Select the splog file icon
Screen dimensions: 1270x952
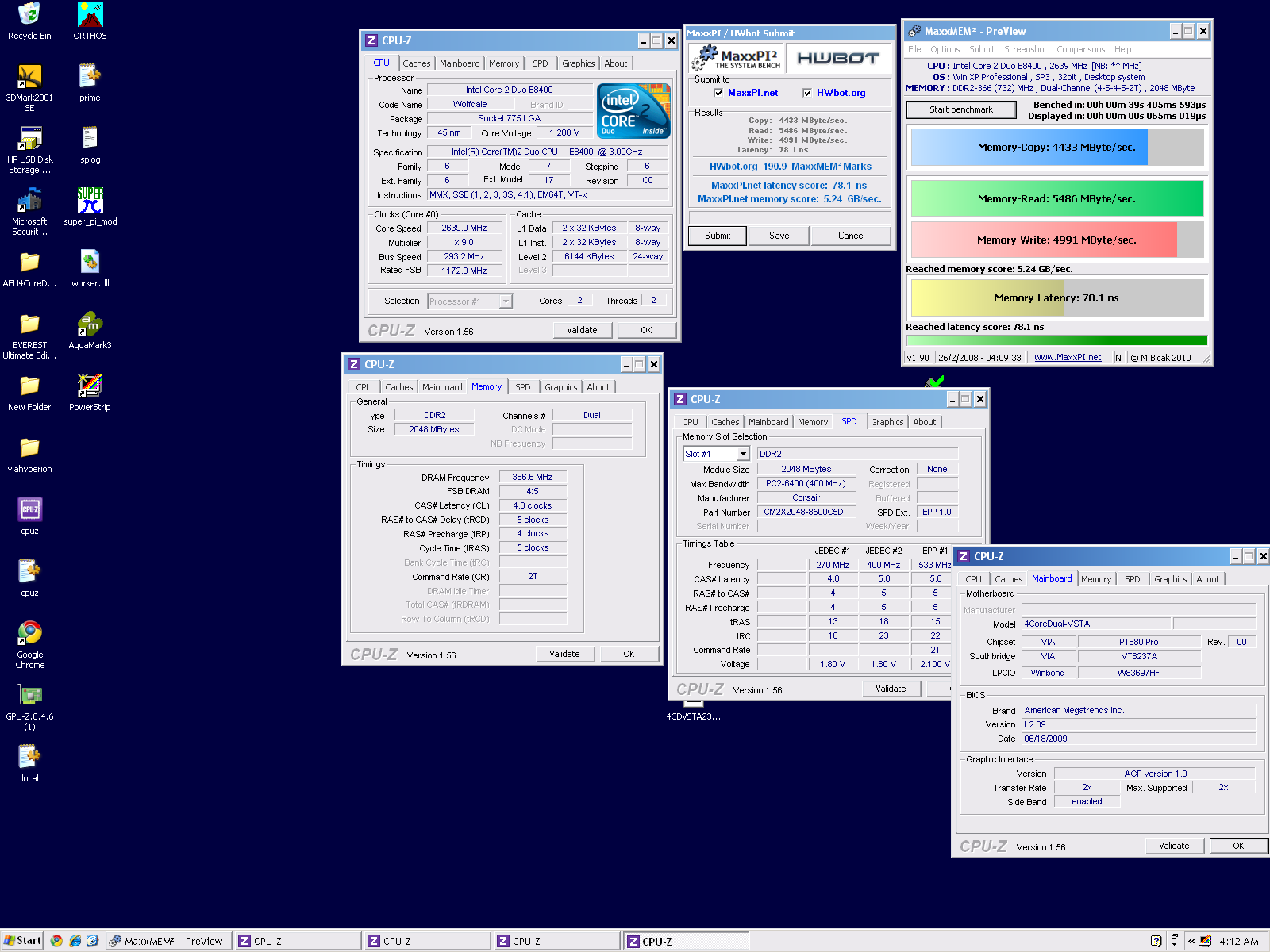[90, 144]
